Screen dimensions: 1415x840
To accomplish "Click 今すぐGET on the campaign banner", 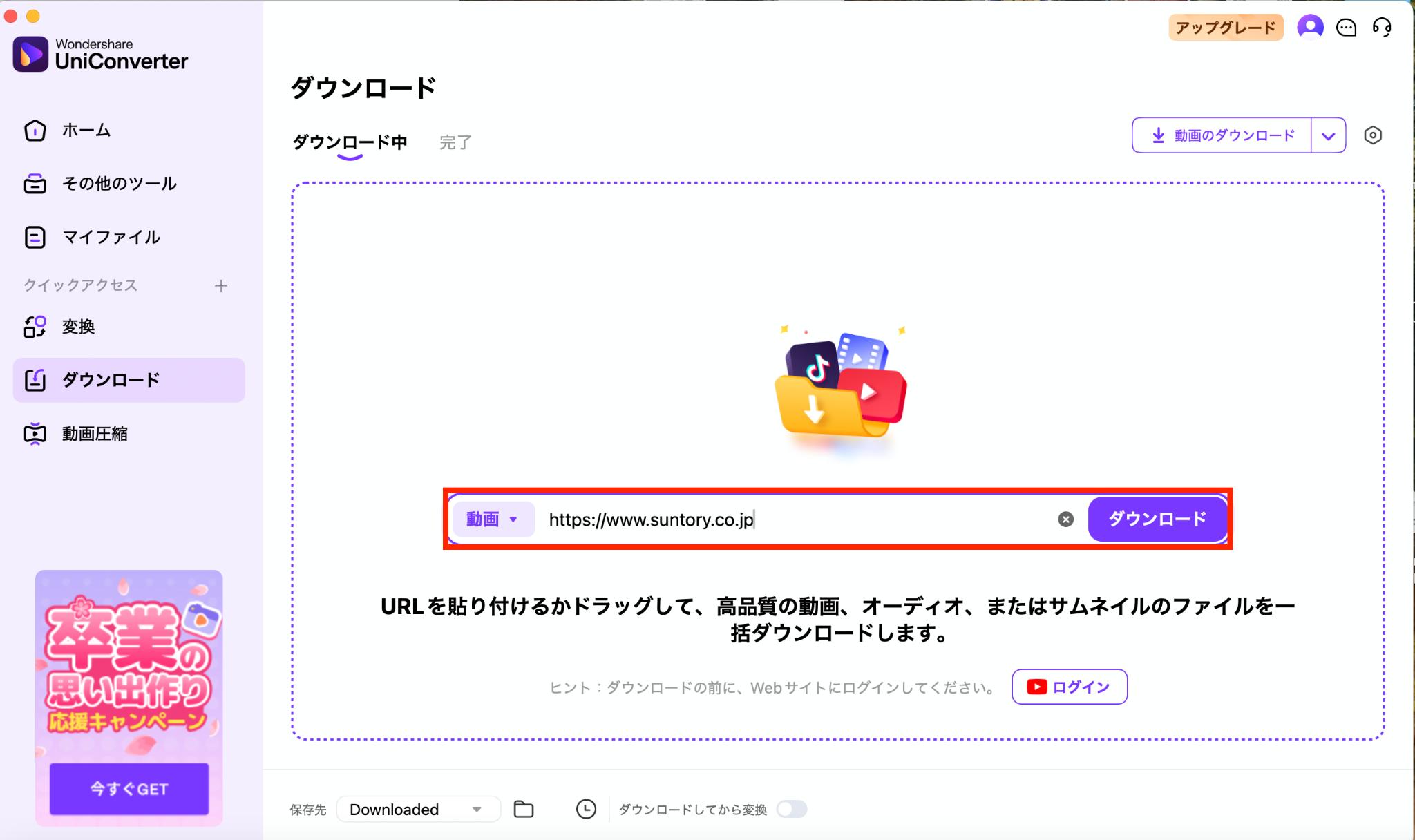I will [129, 789].
